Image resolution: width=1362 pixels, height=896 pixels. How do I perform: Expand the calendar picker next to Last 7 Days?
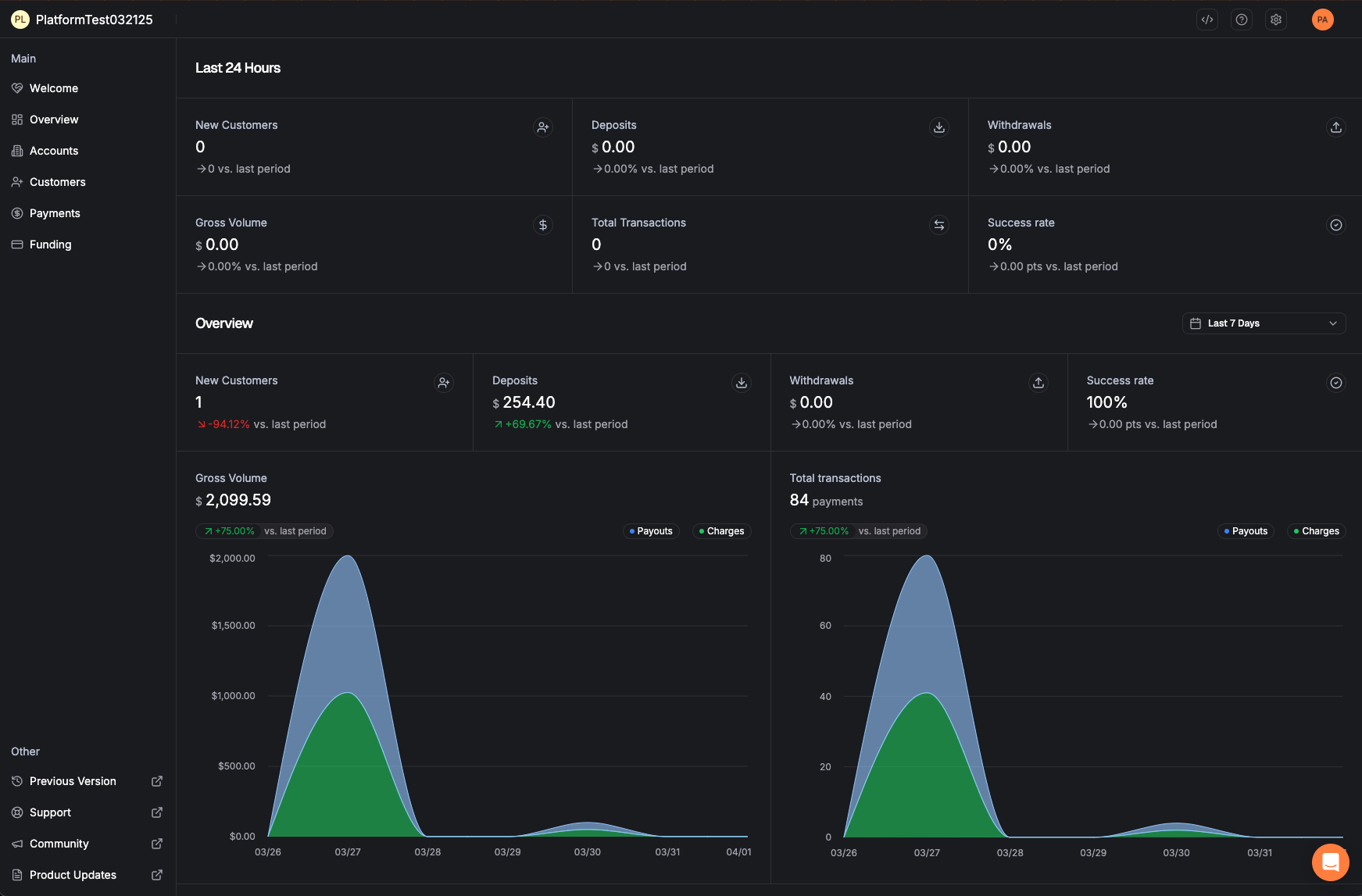(x=1196, y=323)
